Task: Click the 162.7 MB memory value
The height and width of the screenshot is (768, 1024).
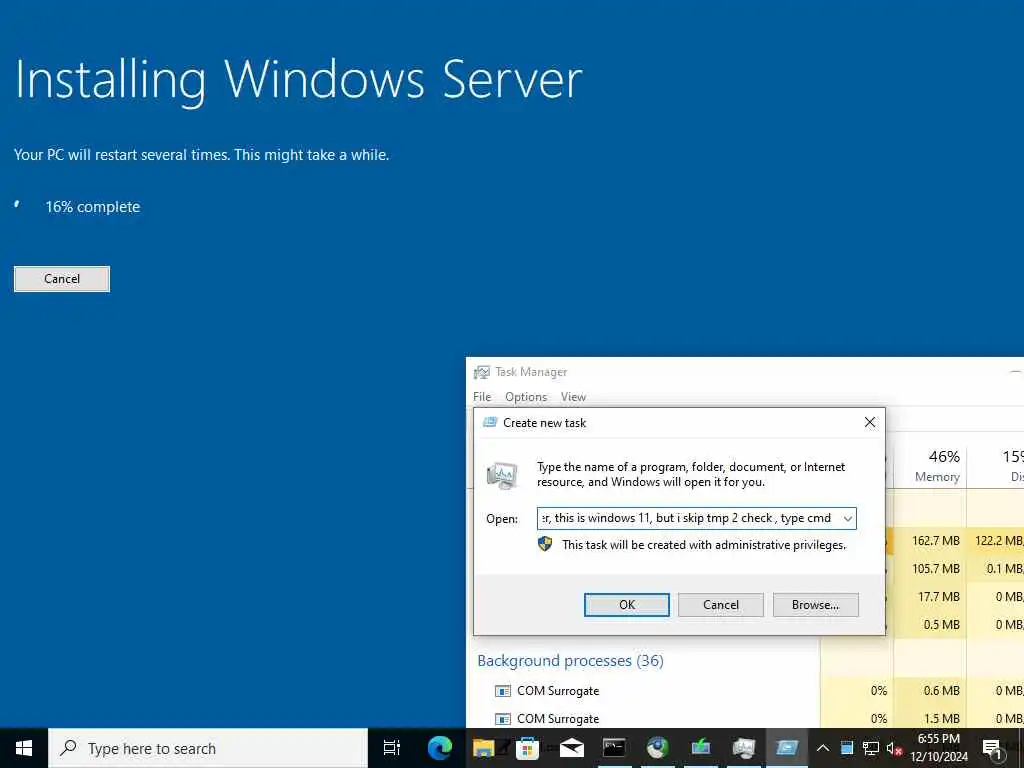Action: [935, 541]
